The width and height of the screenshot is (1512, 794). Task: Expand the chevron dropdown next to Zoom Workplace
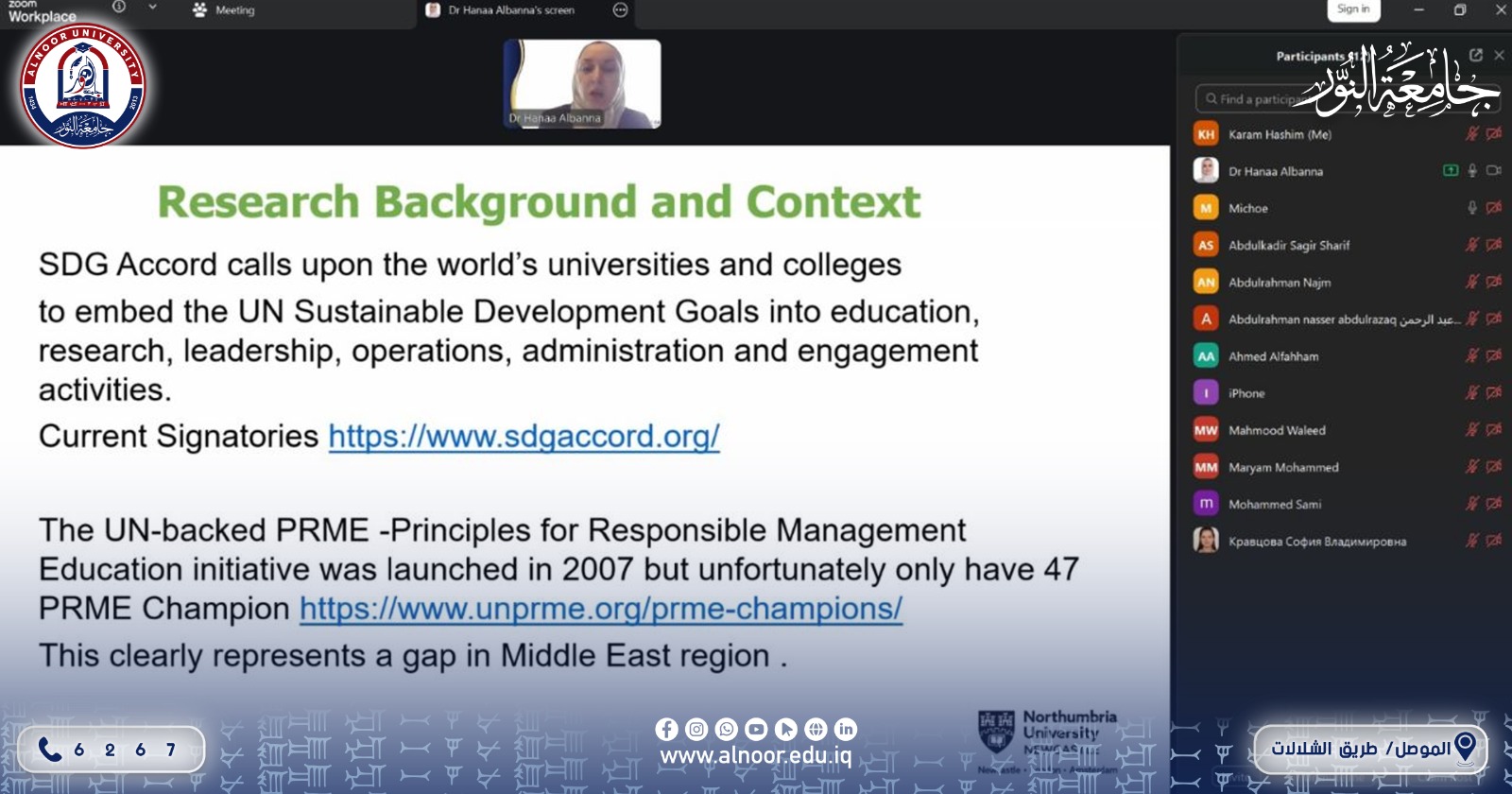click(x=152, y=8)
